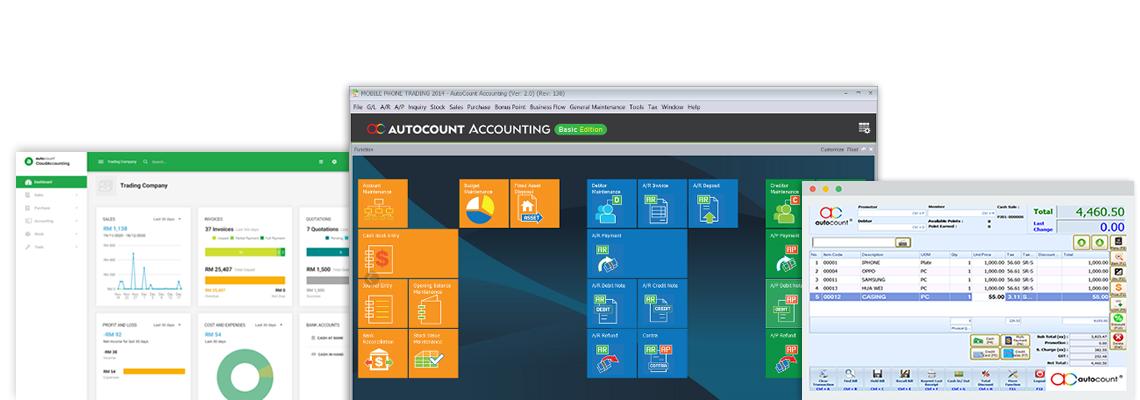Open the Help menu
1140x400 pixels.
[694, 107]
